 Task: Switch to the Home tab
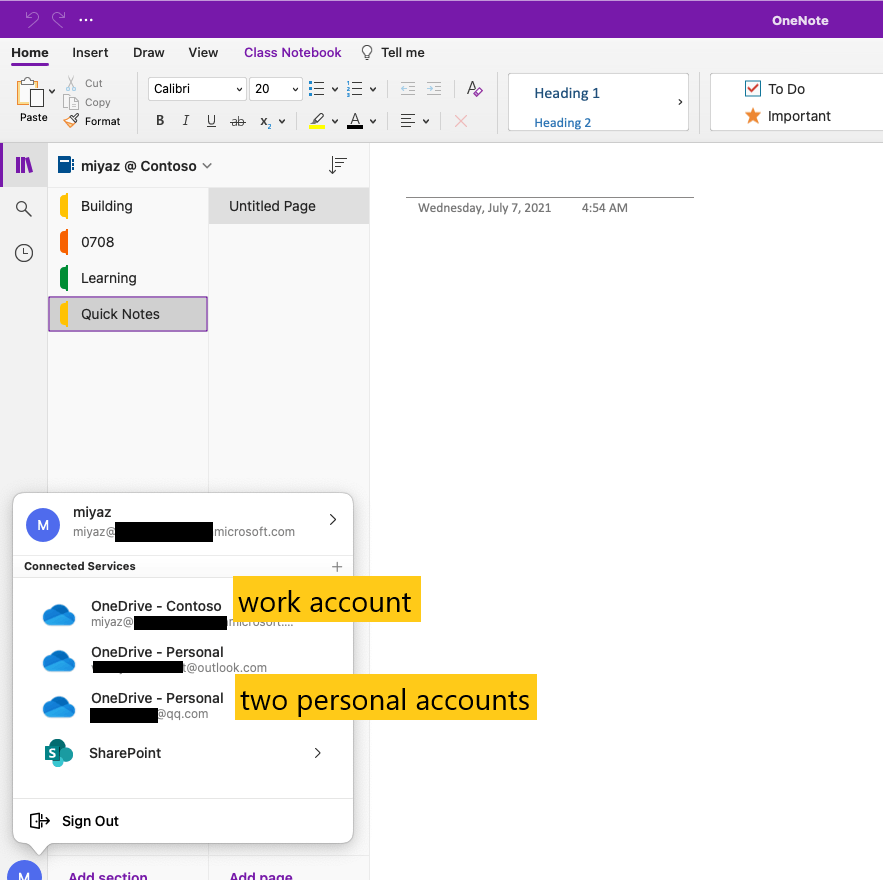pos(30,53)
